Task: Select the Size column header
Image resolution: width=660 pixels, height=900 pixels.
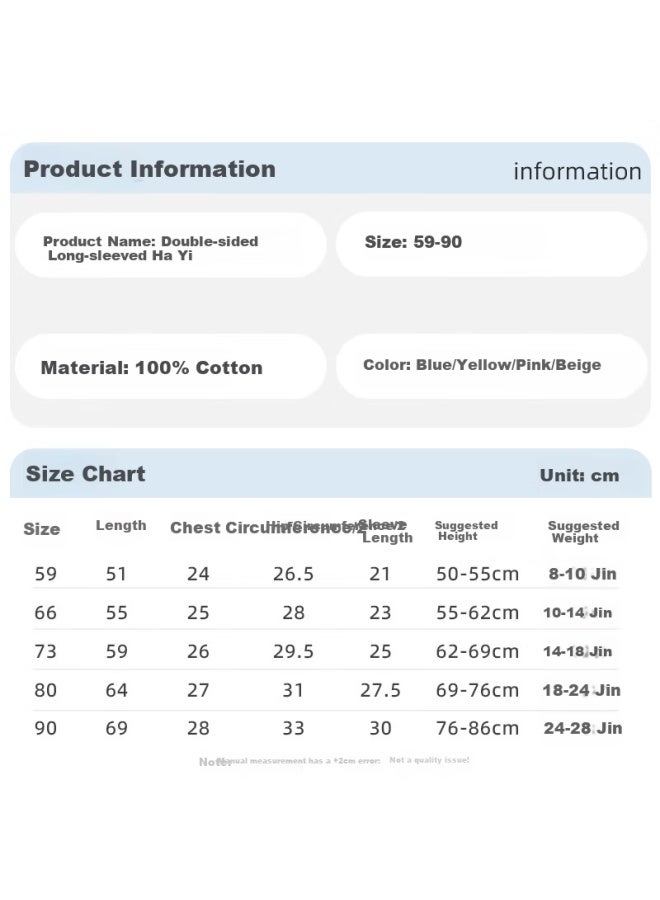Action: click(41, 529)
